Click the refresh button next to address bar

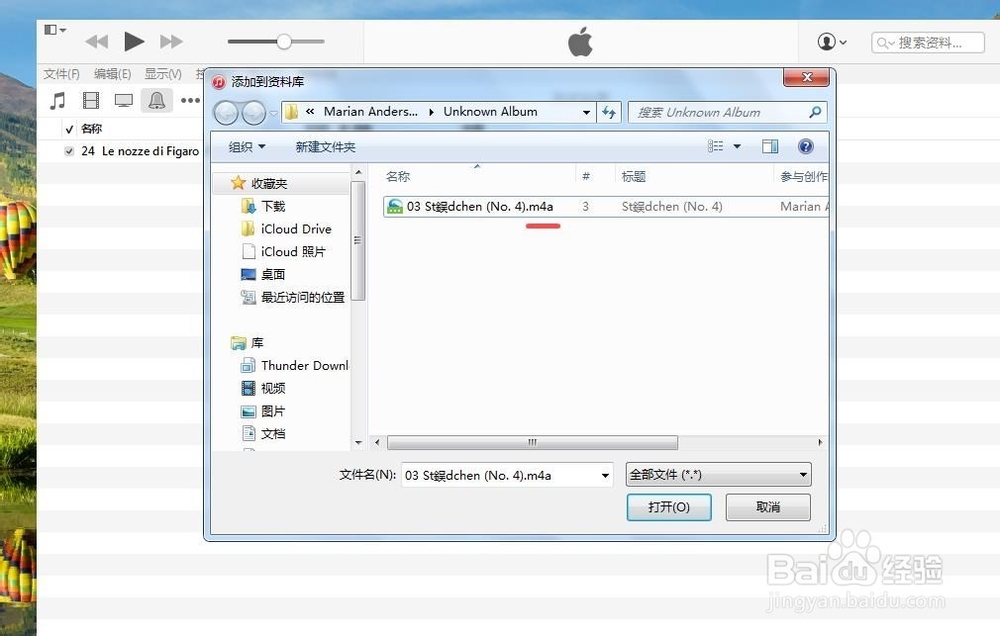click(609, 112)
